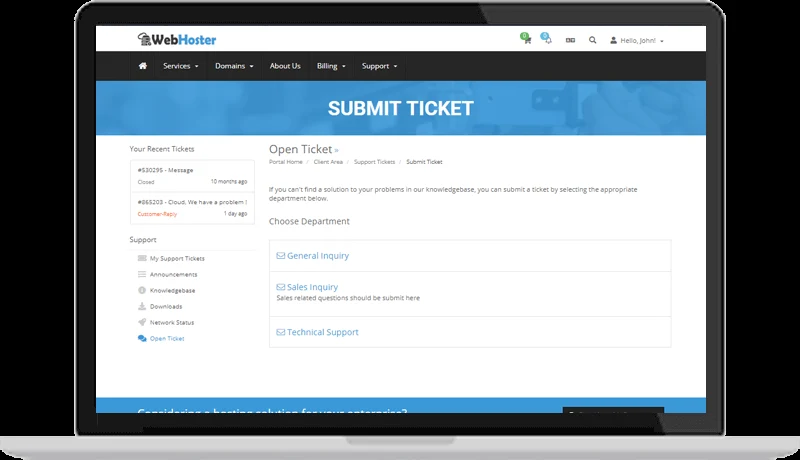The height and width of the screenshot is (460, 800).
Task: Expand the Billing dropdown menu
Action: pyautogui.click(x=331, y=66)
